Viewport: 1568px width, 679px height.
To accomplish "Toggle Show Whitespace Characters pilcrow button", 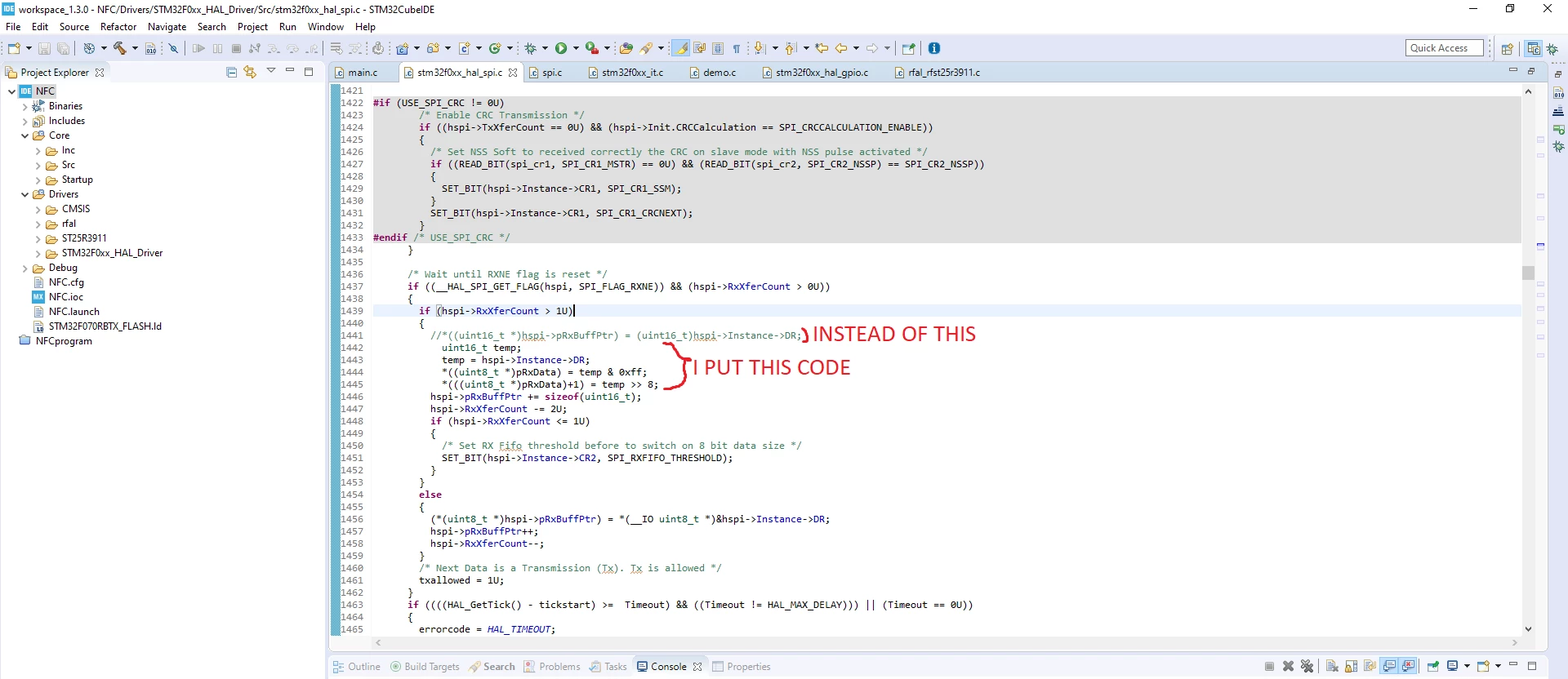I will (736, 48).
